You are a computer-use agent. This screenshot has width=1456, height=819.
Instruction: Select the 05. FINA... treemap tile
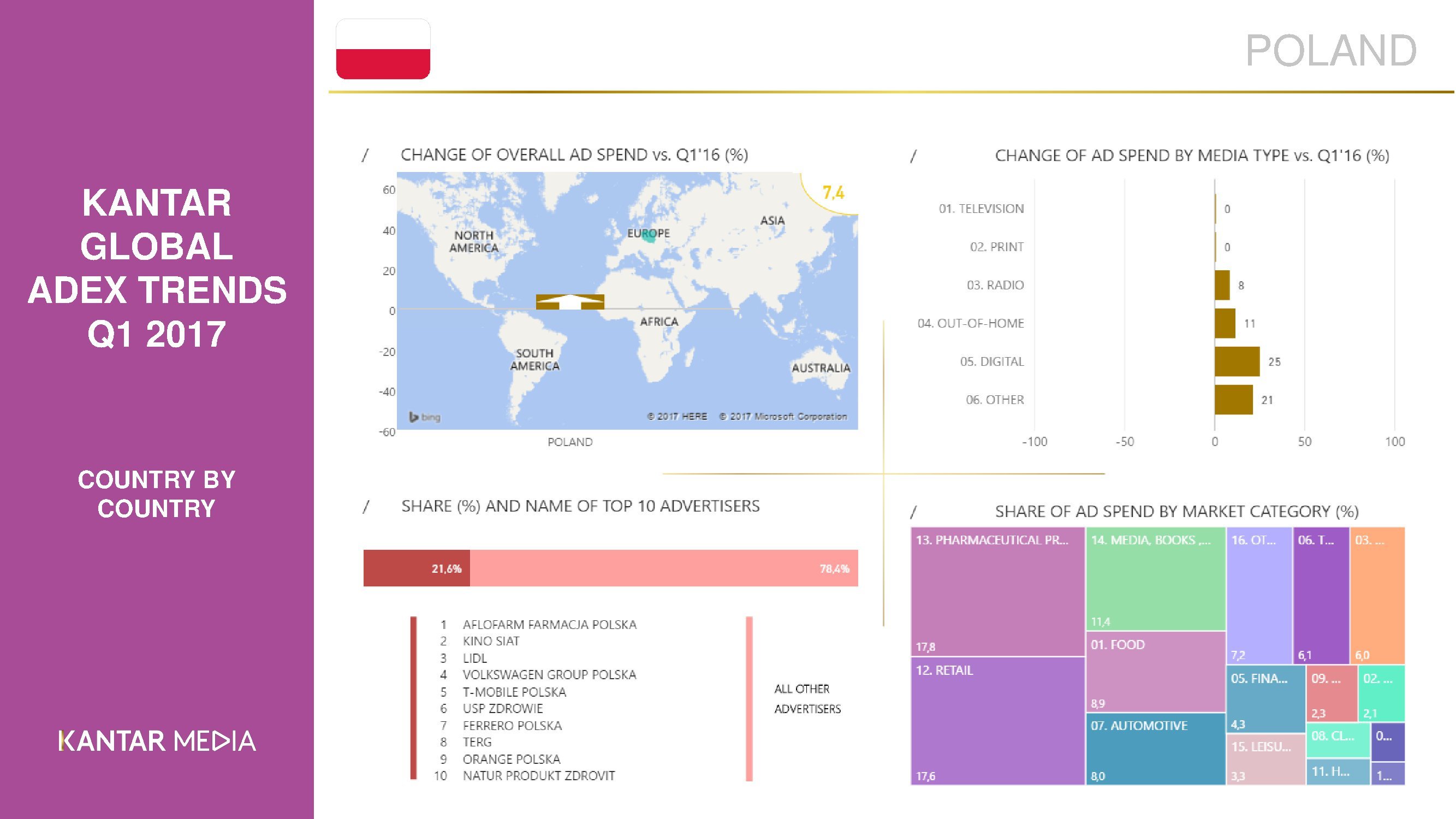(x=1265, y=699)
